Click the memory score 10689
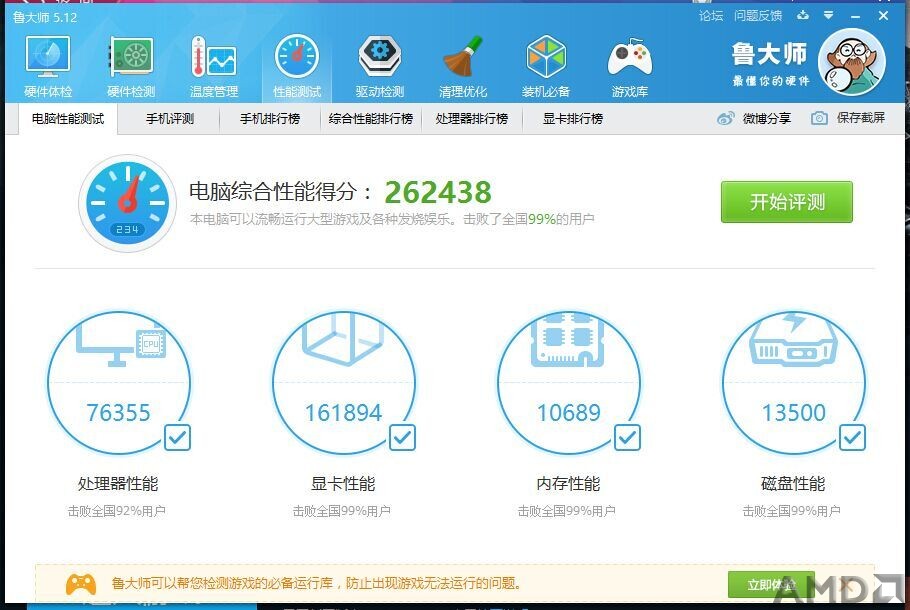The height and width of the screenshot is (610, 910). click(x=568, y=413)
